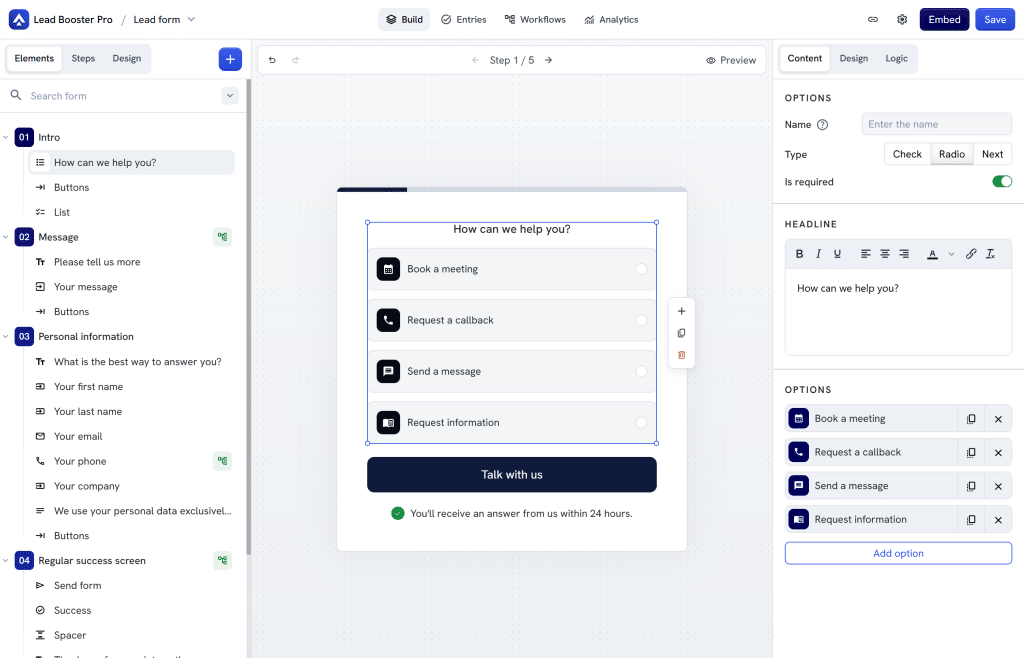Viewport: 1024px width, 658px height.
Task: Toggle underline formatting in headline editor
Action: (837, 254)
